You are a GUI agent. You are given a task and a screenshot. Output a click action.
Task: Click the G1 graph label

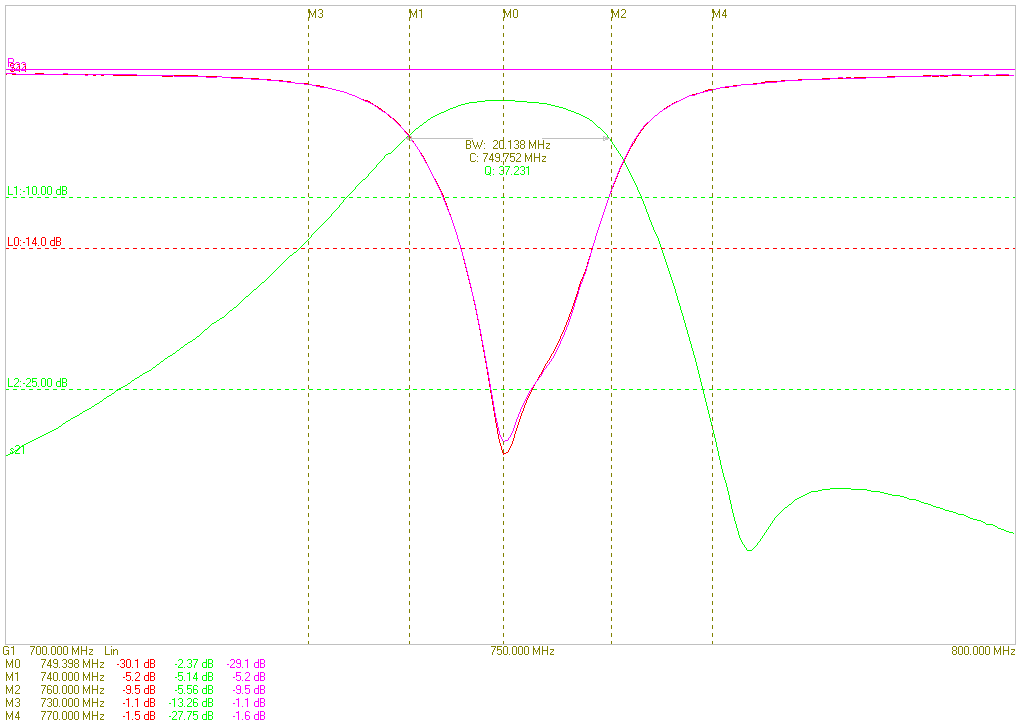(9, 651)
